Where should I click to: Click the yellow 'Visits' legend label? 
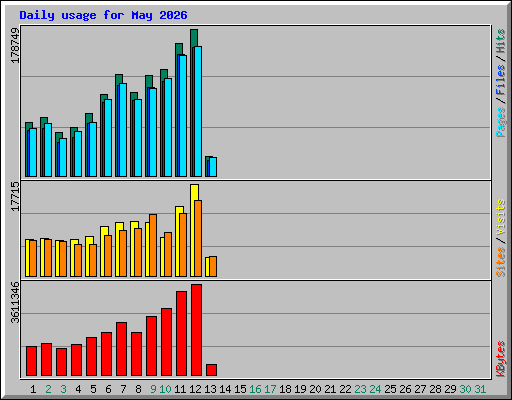click(x=501, y=217)
